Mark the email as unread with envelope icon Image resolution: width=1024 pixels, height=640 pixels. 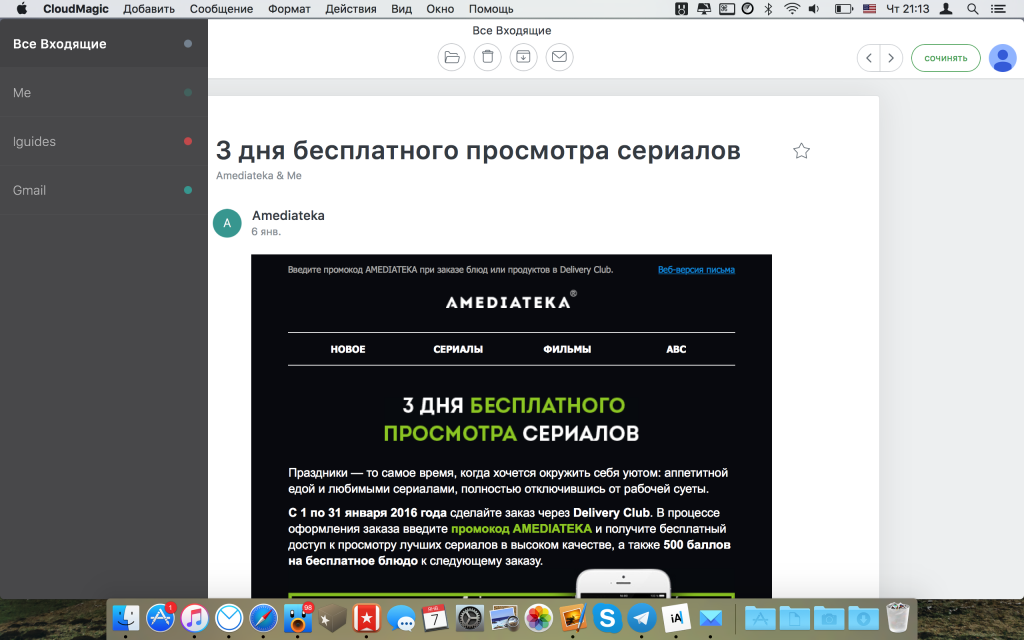(x=559, y=57)
